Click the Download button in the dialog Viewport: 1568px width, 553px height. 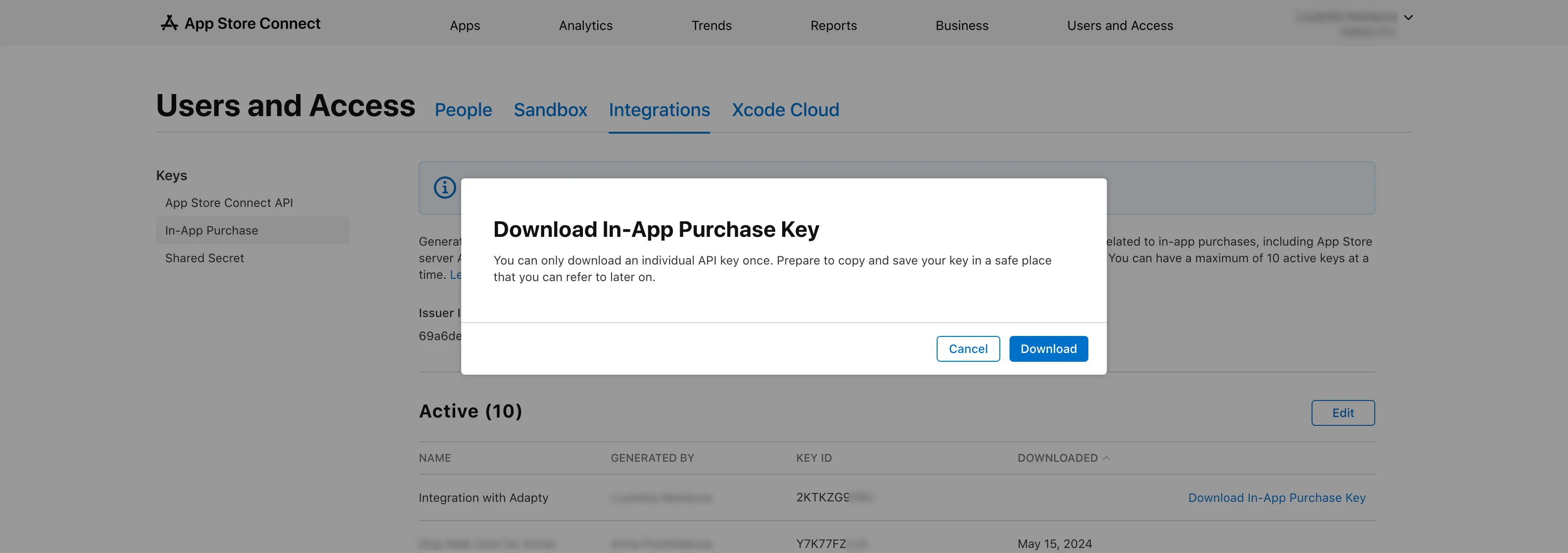pyautogui.click(x=1048, y=348)
